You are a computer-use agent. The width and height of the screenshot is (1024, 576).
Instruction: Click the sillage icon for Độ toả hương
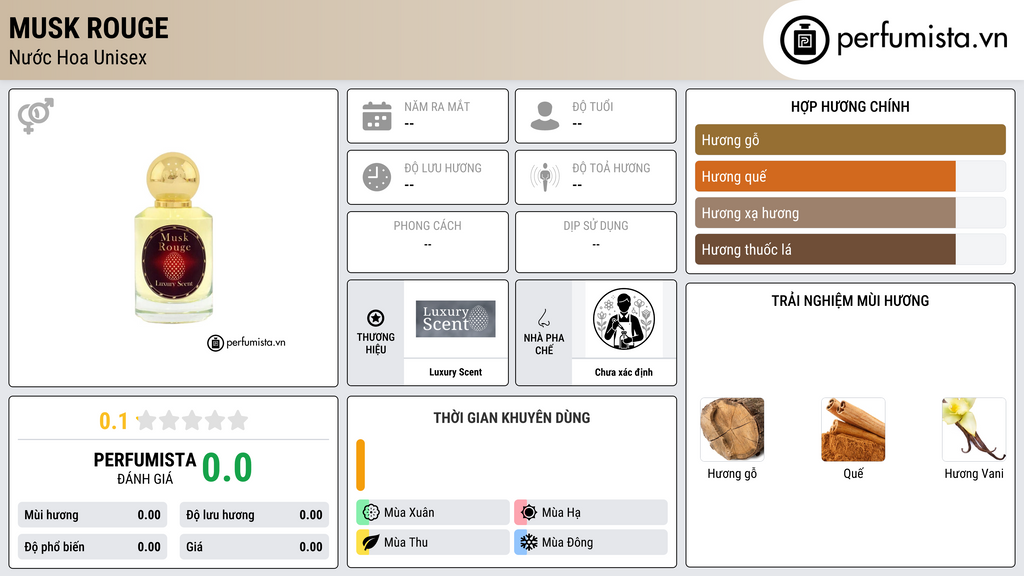tap(545, 177)
